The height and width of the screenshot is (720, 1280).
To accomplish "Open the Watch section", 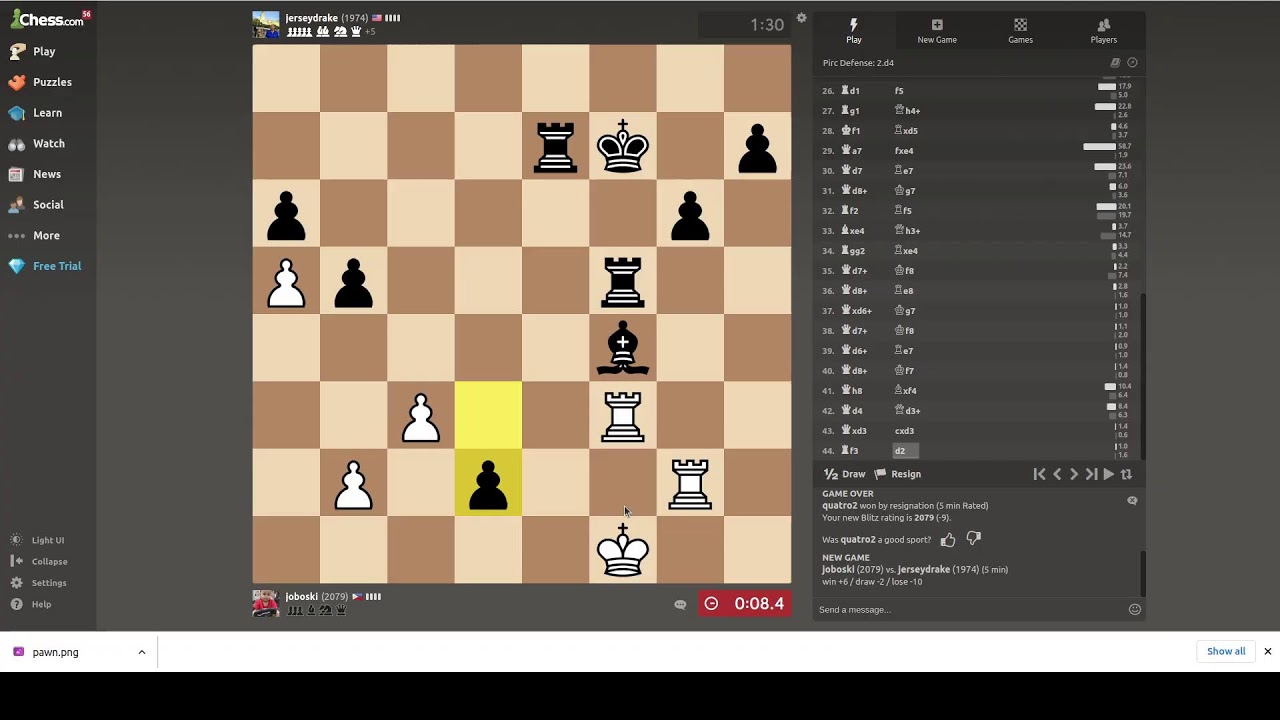I will (35, 144).
